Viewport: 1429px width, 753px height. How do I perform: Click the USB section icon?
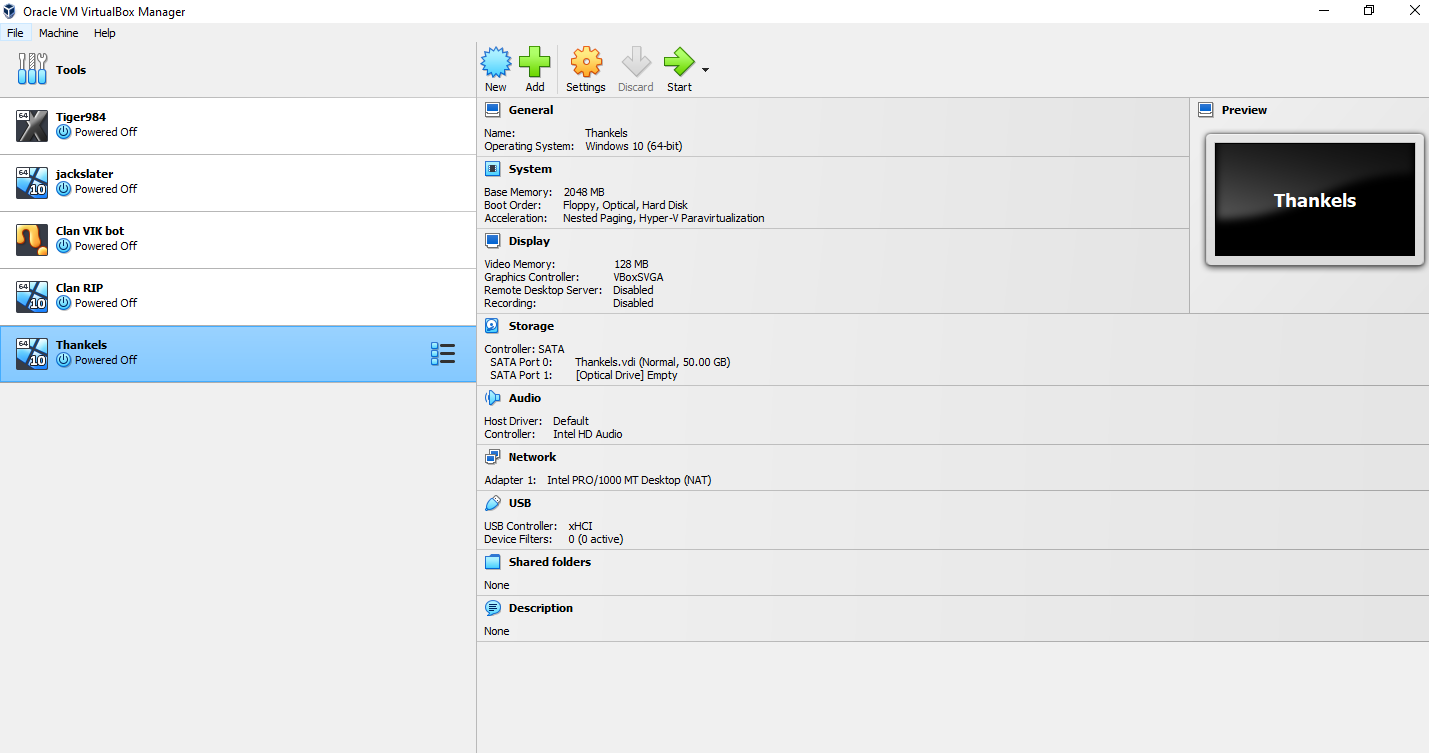point(492,503)
